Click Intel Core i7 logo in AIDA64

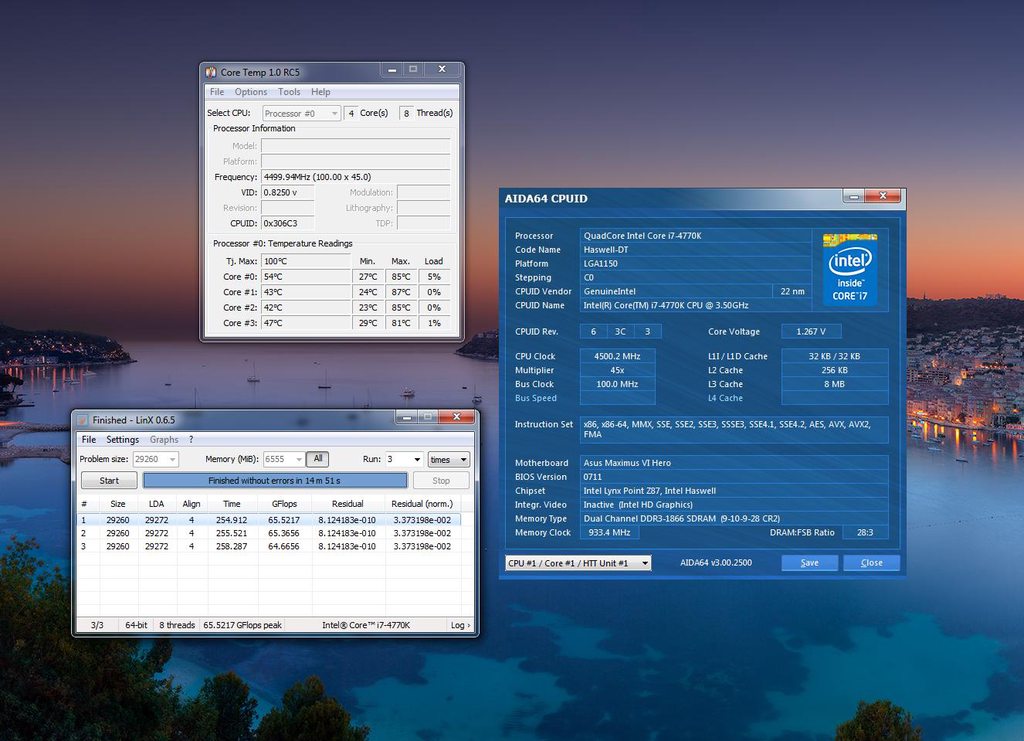(x=850, y=269)
